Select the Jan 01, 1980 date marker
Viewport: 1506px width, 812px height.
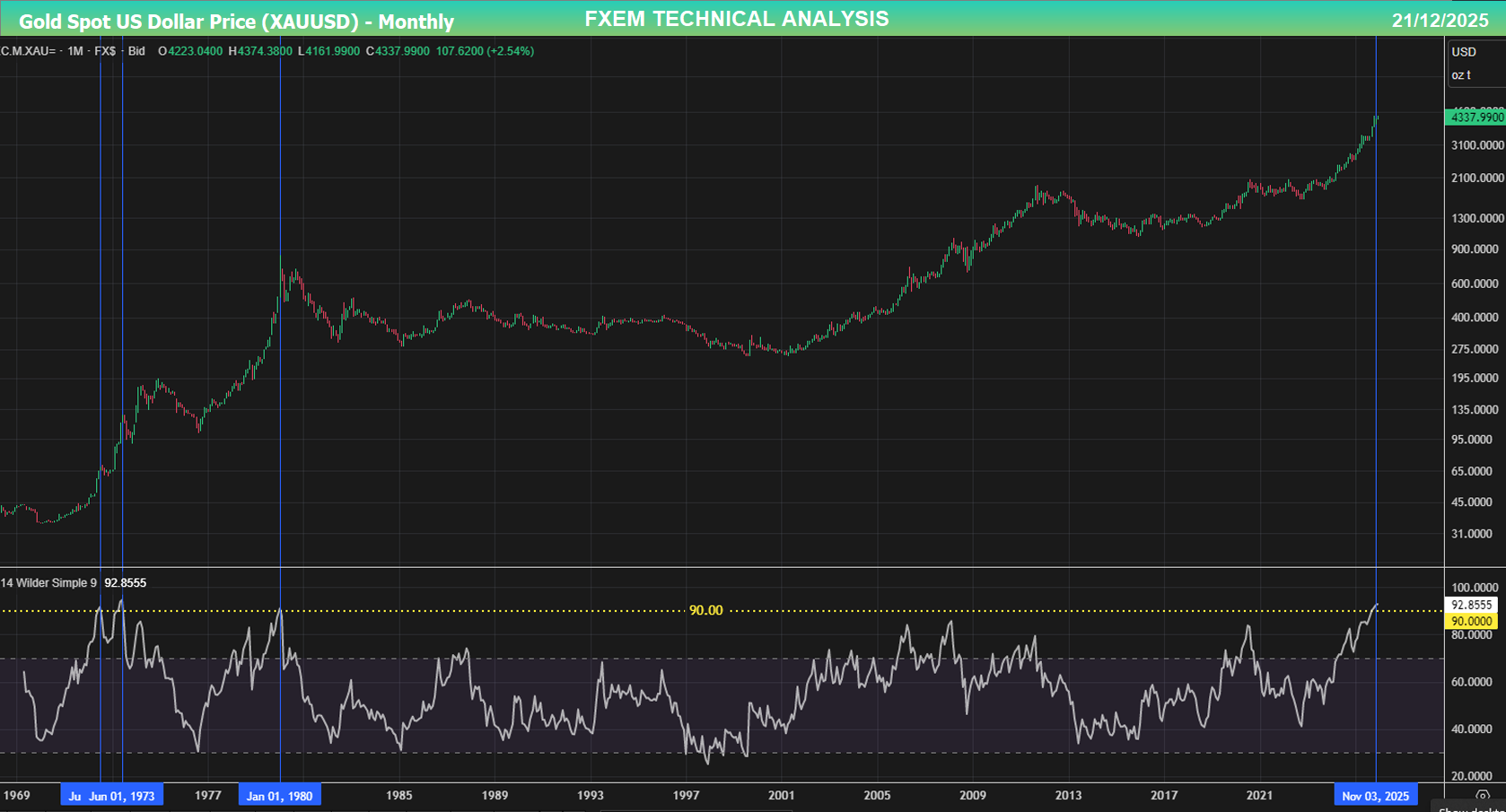(279, 795)
